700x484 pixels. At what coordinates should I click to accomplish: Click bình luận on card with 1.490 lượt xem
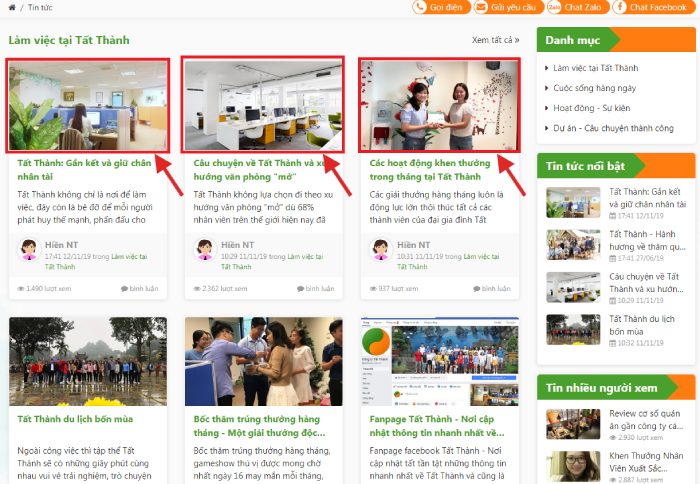click(x=140, y=288)
